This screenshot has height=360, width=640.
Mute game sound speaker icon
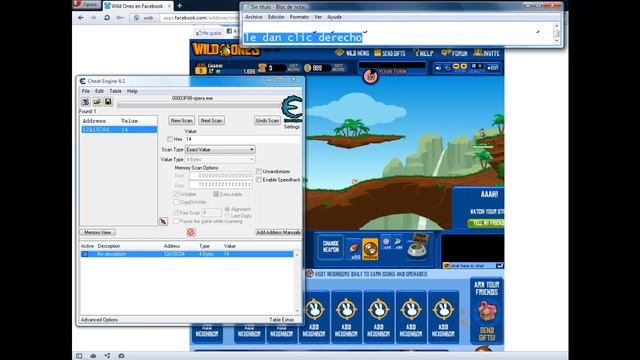438,68
